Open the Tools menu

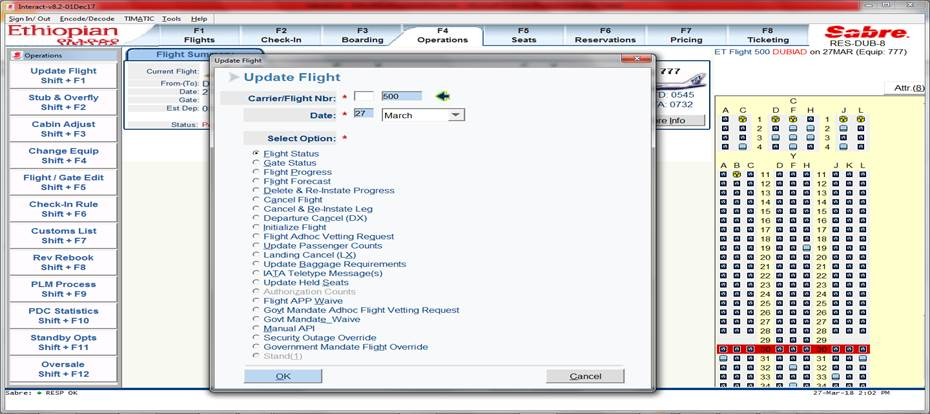coord(171,18)
